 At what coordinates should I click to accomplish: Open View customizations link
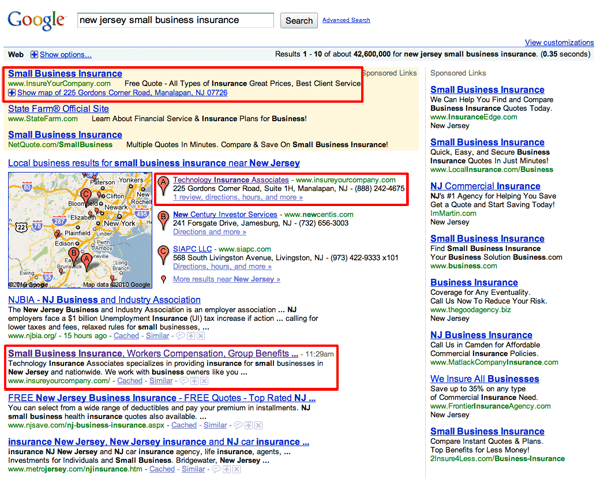tap(559, 42)
